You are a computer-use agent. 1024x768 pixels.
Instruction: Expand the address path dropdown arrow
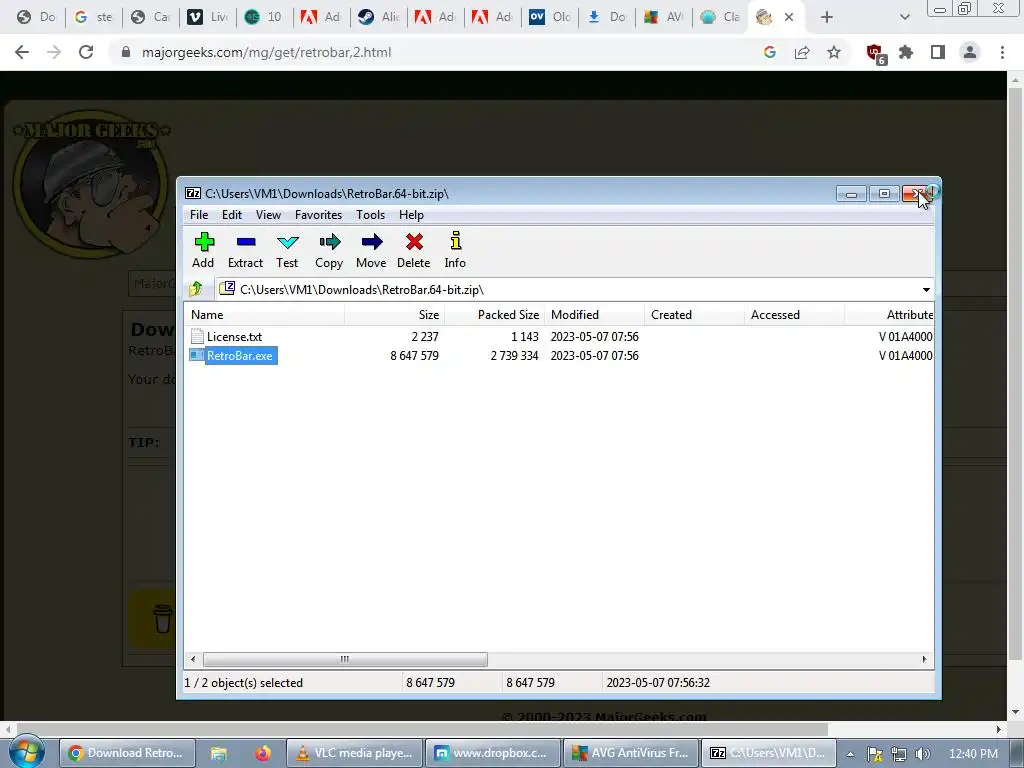(x=926, y=289)
